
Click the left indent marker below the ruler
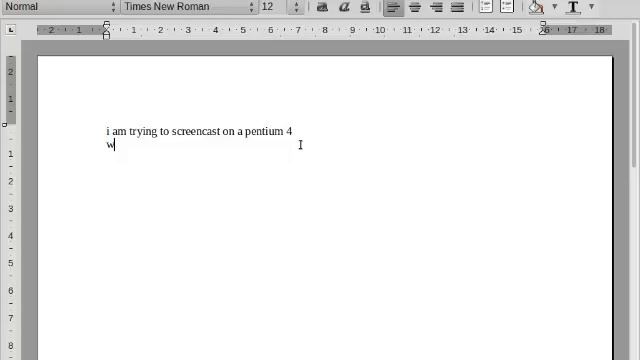pos(107,36)
